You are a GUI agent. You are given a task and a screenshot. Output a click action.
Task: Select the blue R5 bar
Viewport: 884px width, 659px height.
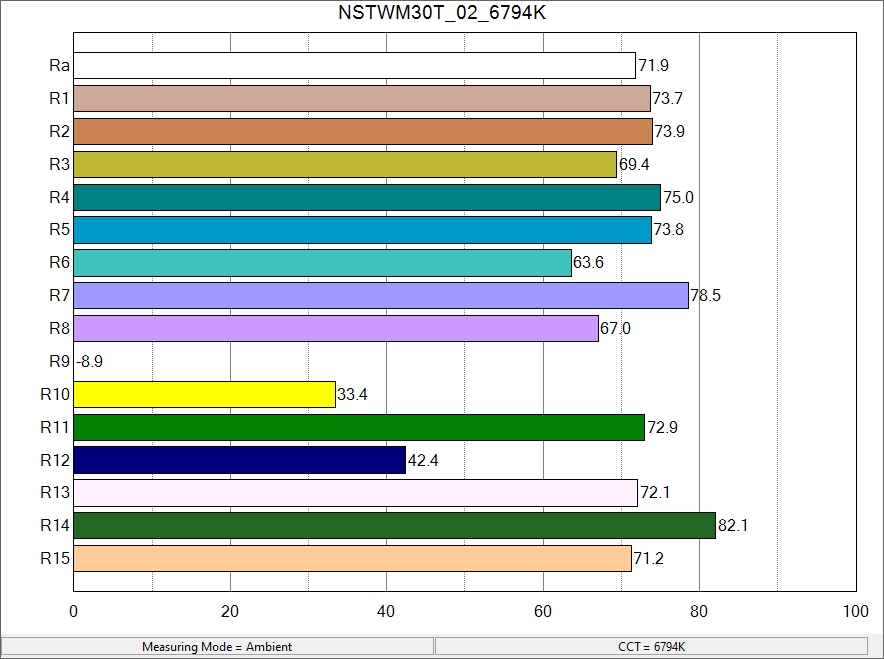(x=362, y=230)
